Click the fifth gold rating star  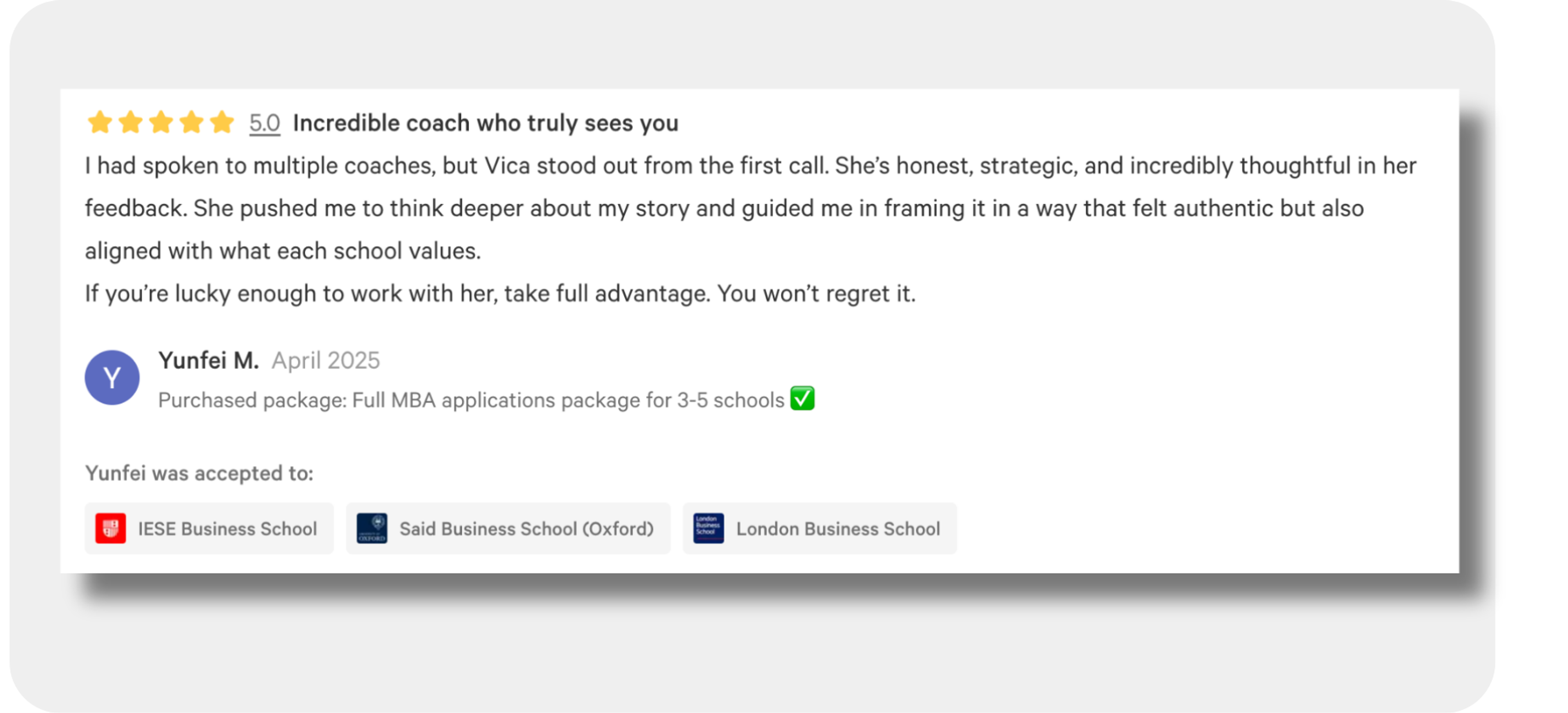222,123
